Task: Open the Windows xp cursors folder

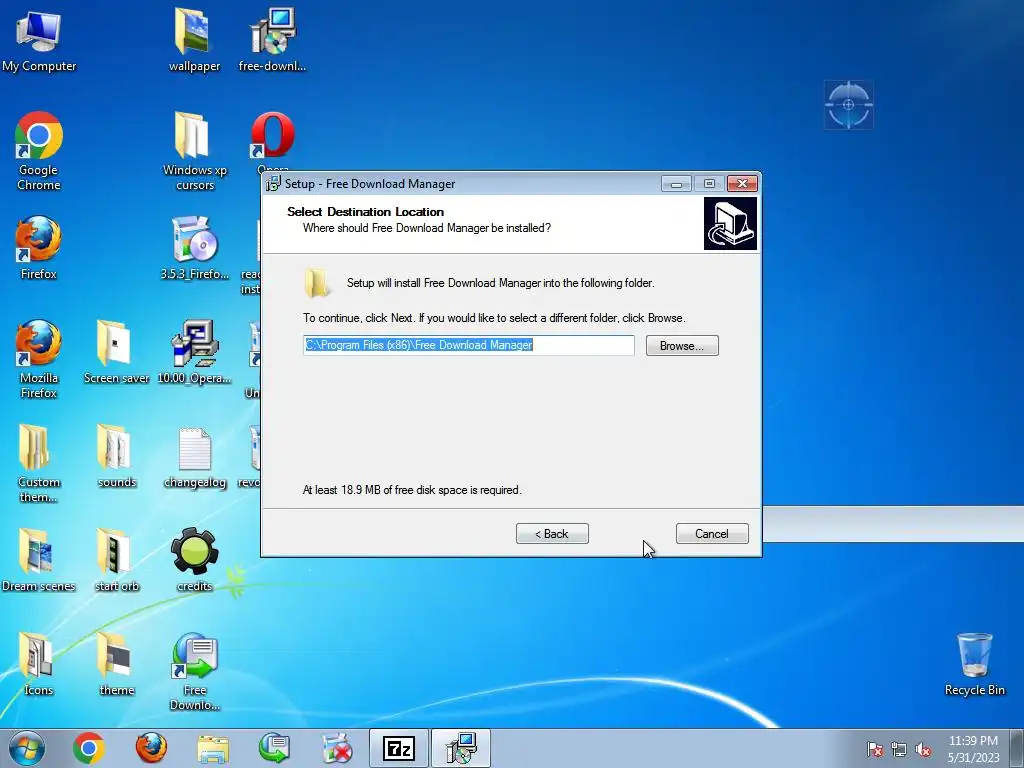Action: [x=195, y=152]
